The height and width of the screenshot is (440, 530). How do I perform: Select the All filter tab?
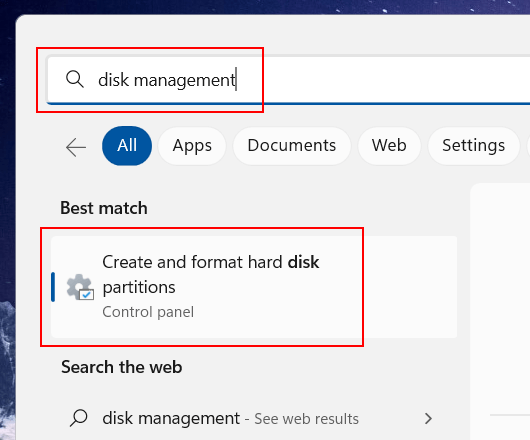click(x=127, y=146)
